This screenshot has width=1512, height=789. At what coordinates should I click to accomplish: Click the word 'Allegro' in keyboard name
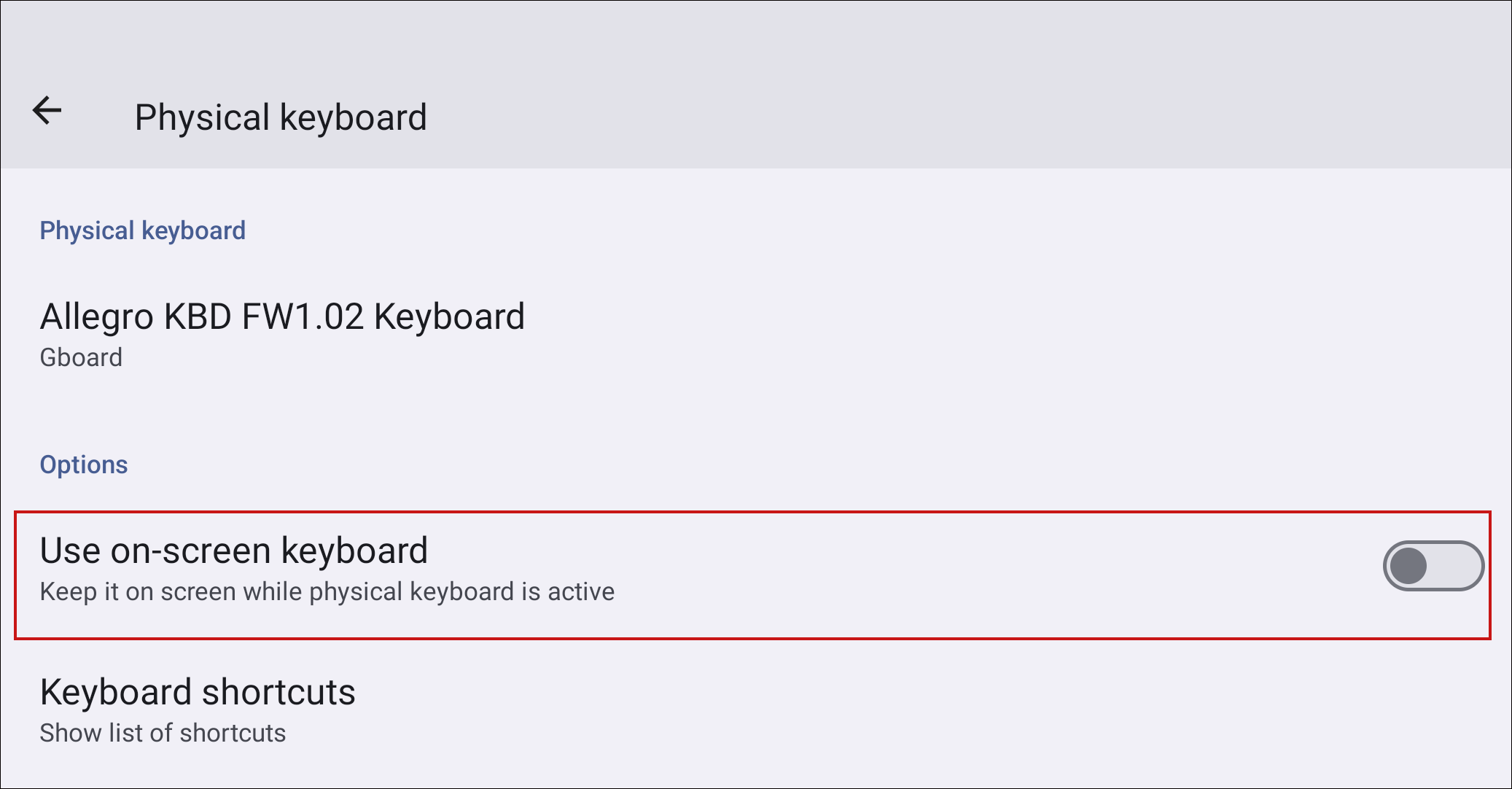[x=97, y=317]
